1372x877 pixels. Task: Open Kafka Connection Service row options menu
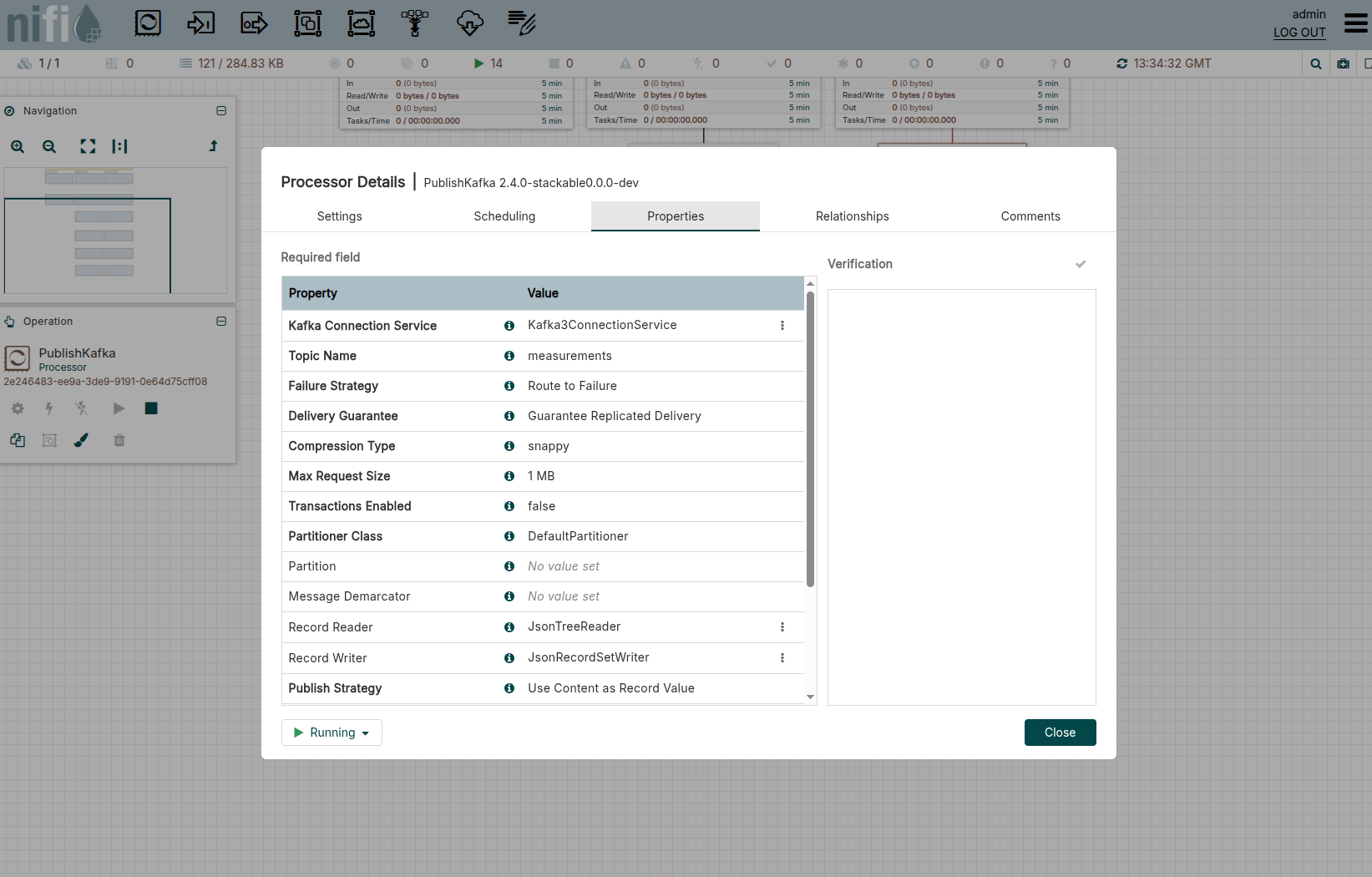tap(782, 326)
